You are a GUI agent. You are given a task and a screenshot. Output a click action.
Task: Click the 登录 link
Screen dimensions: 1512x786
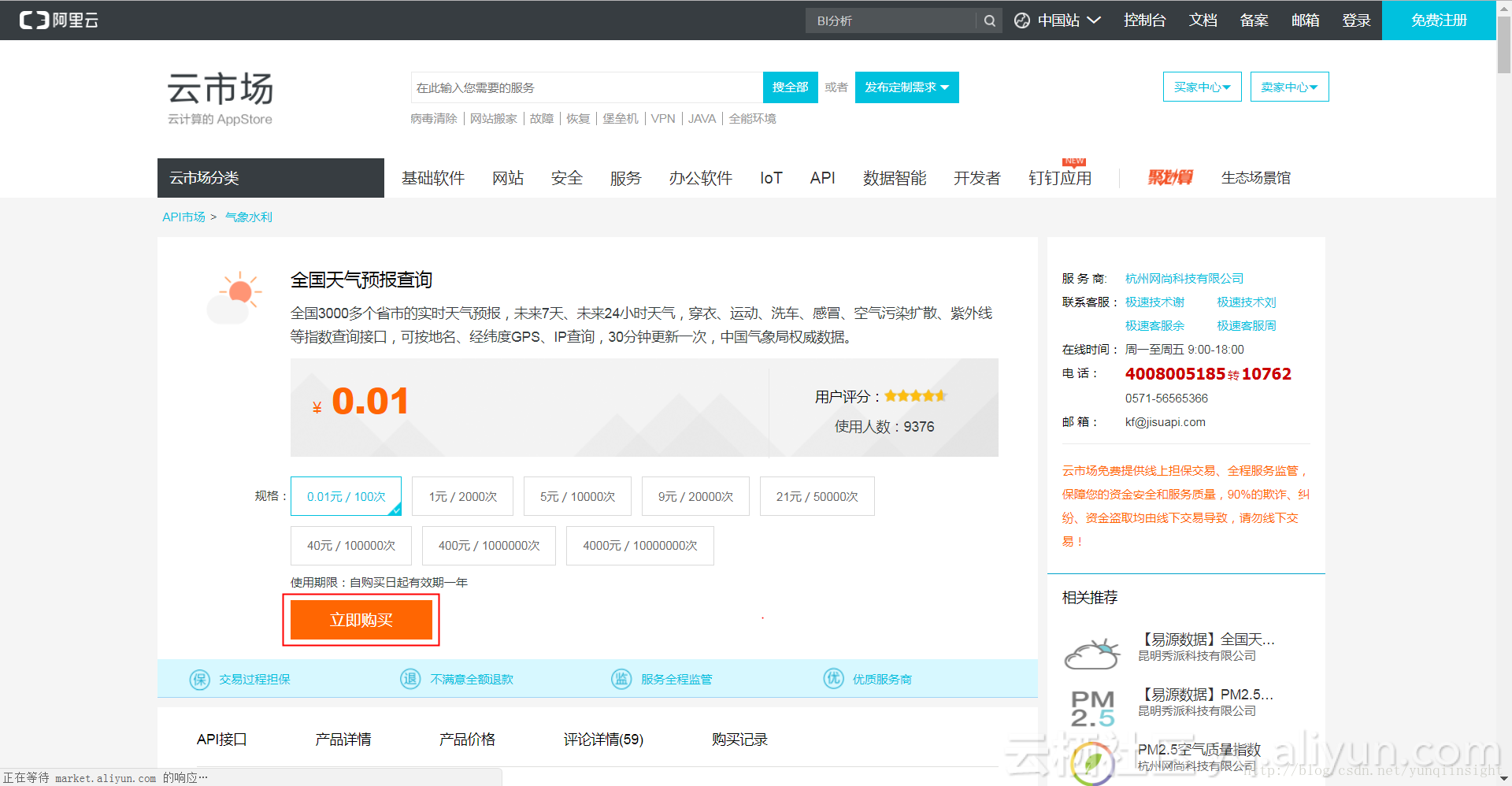[1356, 20]
